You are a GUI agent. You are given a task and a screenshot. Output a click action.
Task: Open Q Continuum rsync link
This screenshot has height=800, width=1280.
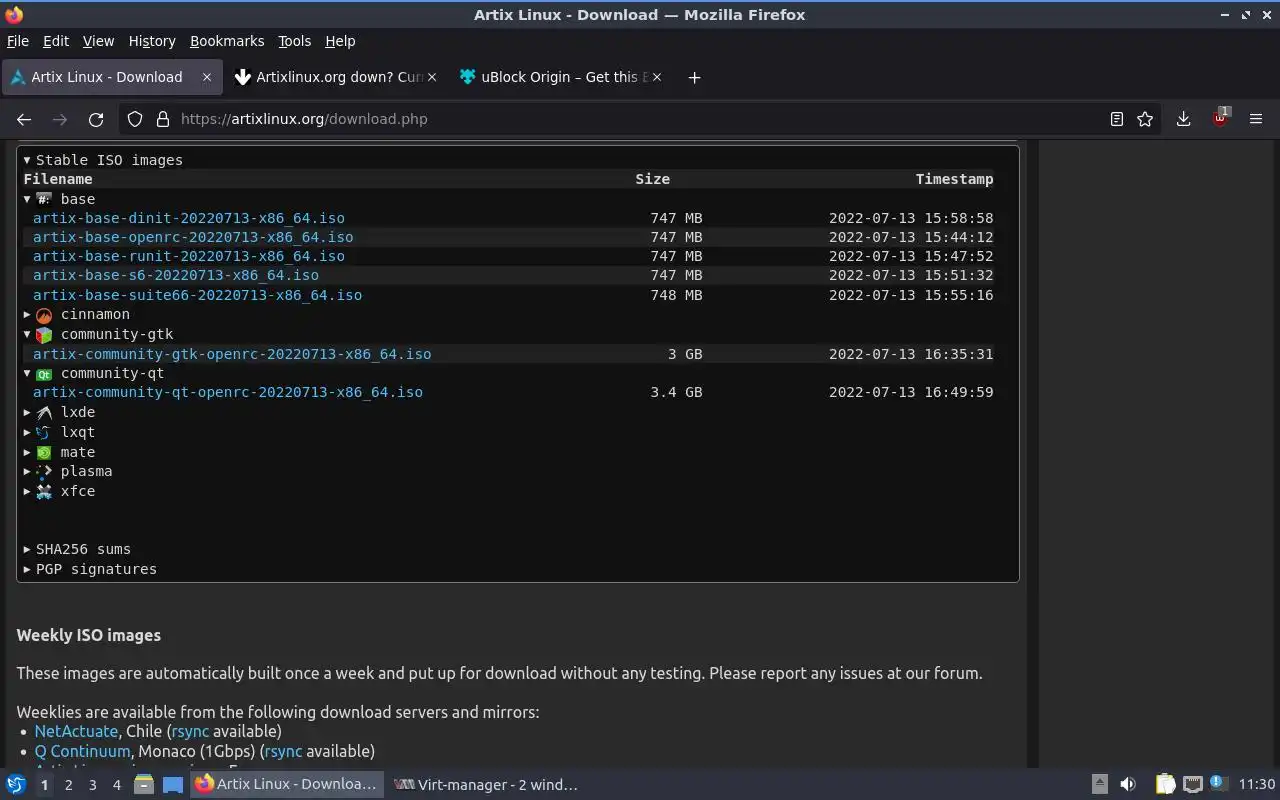pyautogui.click(x=283, y=751)
